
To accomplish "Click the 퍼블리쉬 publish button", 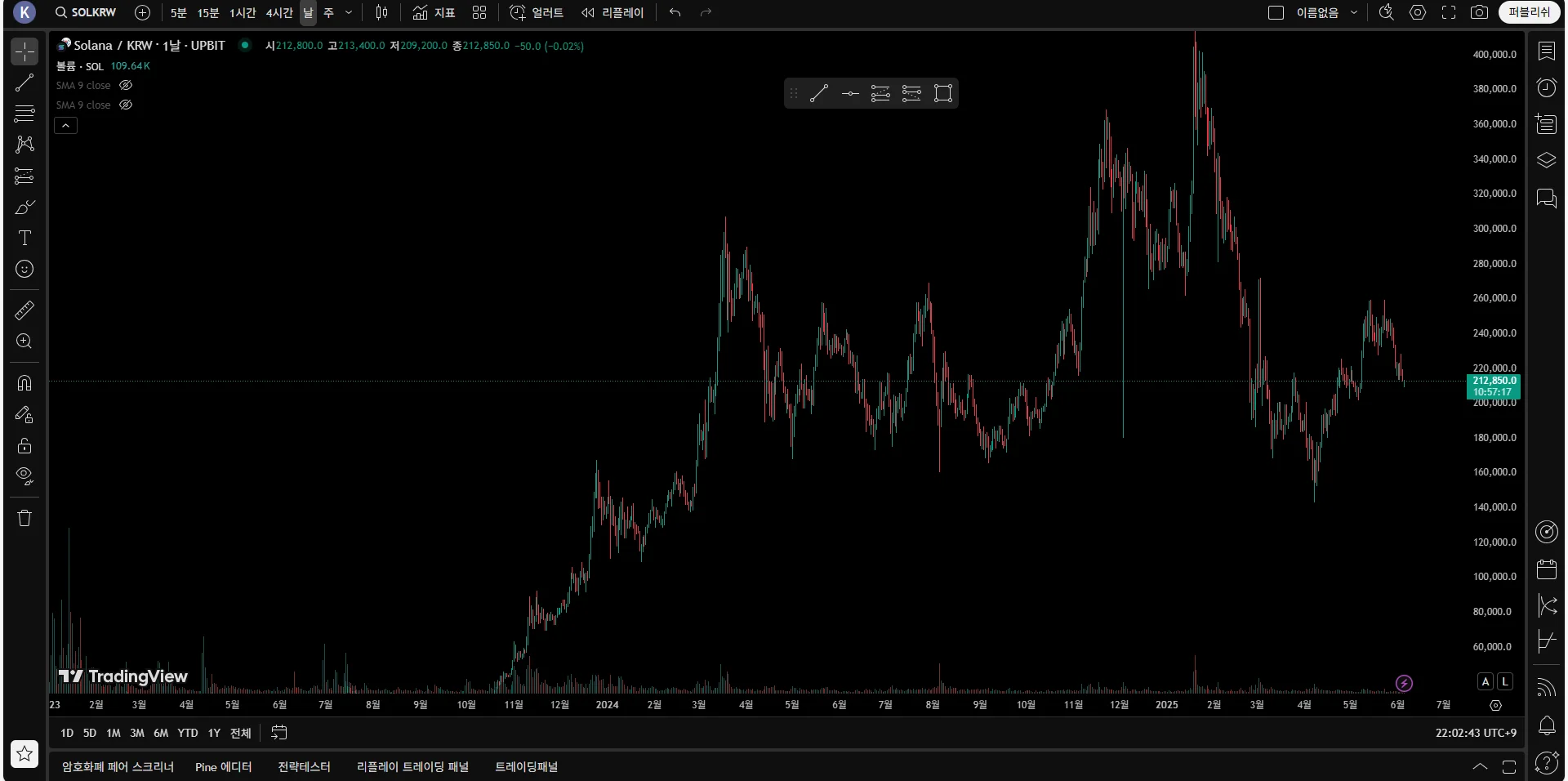I will pyautogui.click(x=1528, y=12).
